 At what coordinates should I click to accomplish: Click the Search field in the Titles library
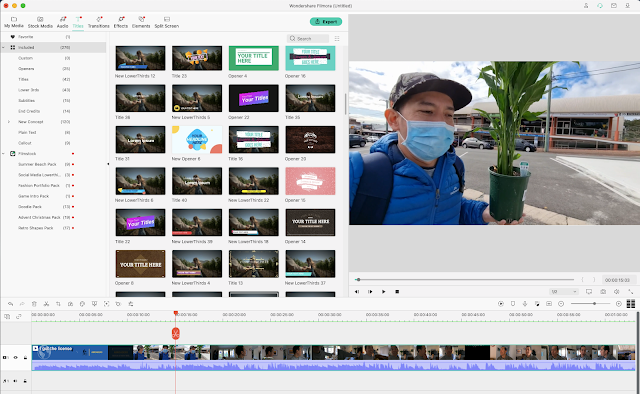click(308, 38)
